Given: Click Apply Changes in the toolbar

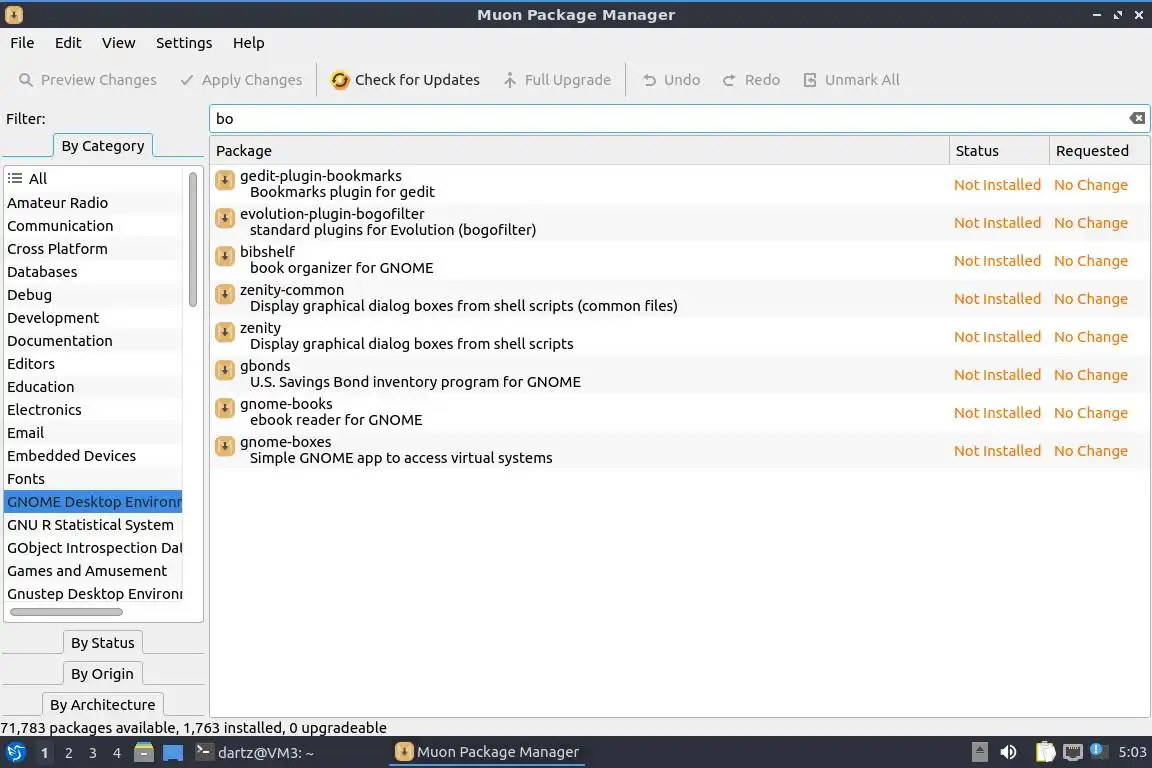Looking at the screenshot, I should tap(241, 79).
